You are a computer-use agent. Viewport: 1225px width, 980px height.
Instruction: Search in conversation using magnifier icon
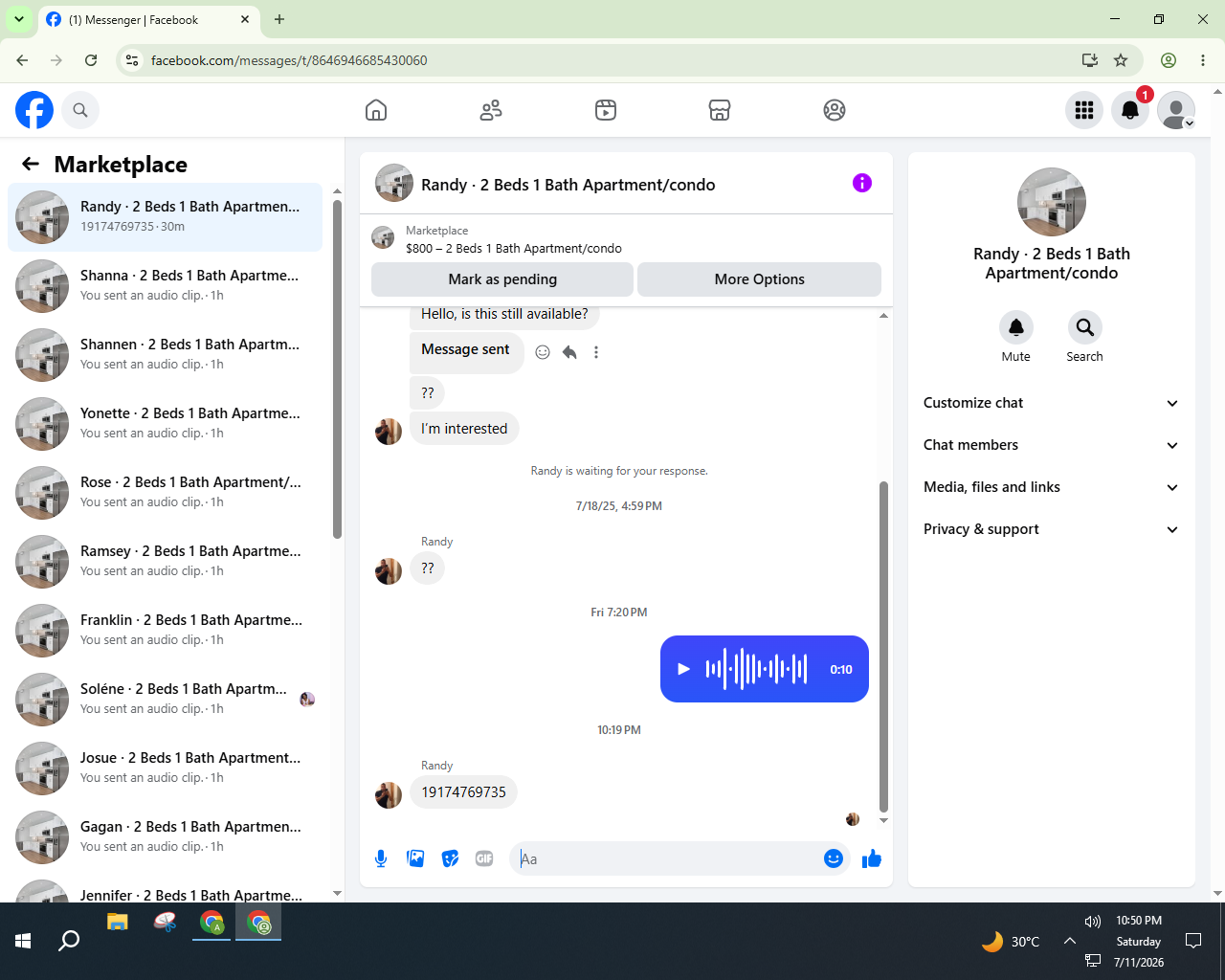1085,327
